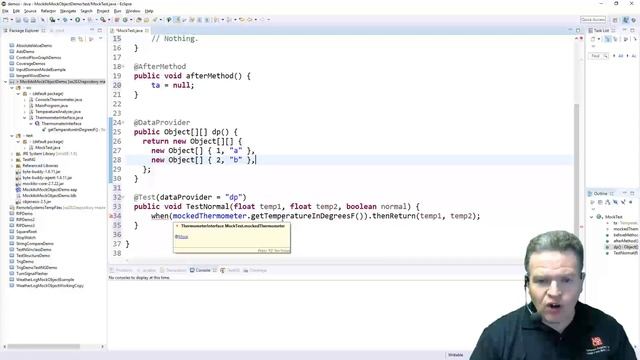This screenshot has width=640, height=360.
Task: Select getTemperatureInDegreesF method in tree
Action: pos(73,130)
